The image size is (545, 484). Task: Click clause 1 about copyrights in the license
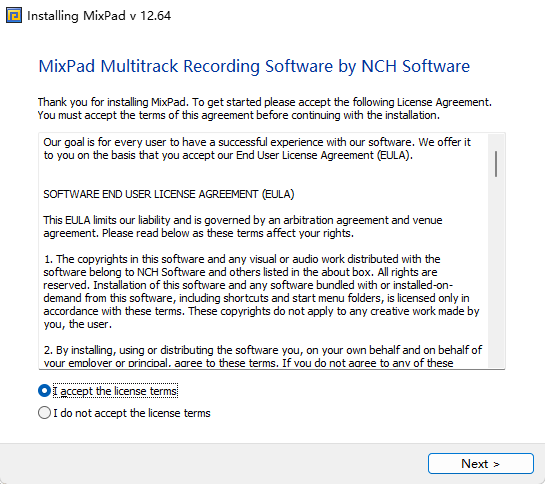(261, 291)
